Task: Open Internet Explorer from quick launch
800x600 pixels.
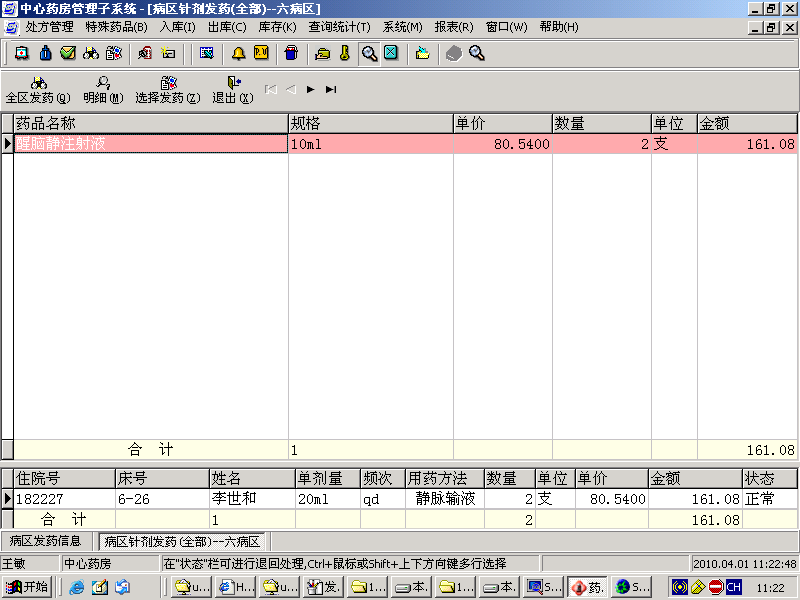Action: [77, 587]
